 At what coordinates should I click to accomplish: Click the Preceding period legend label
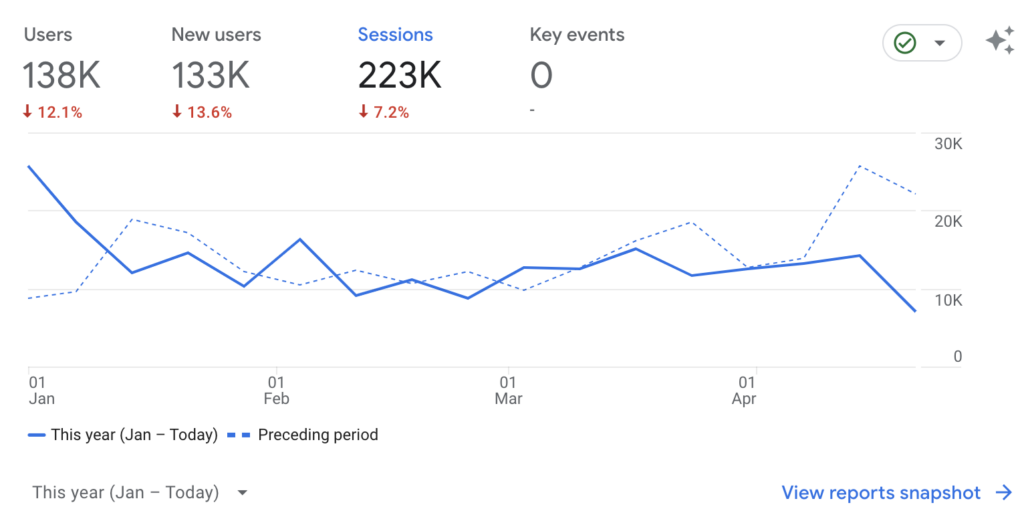point(318,435)
